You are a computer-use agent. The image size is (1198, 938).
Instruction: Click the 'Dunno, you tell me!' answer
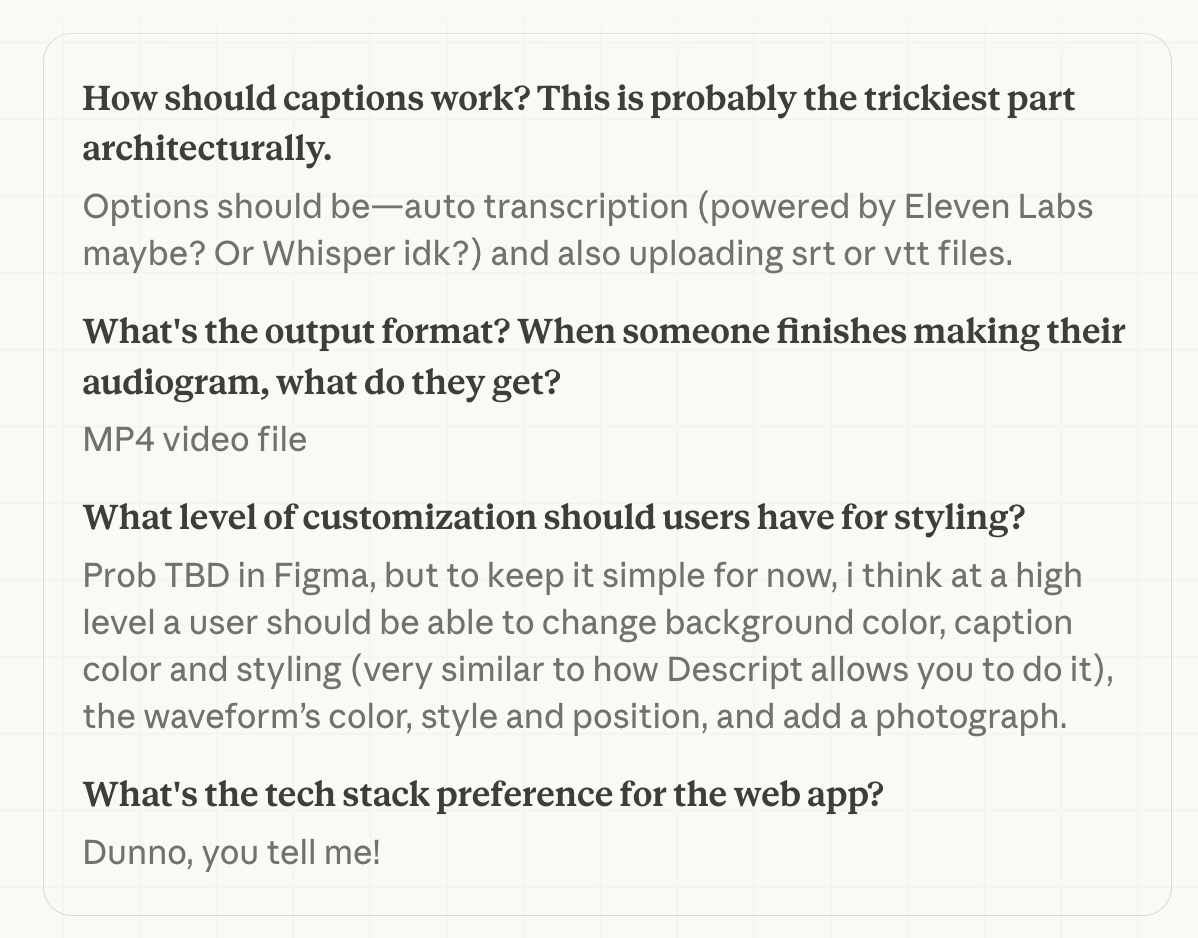click(232, 853)
